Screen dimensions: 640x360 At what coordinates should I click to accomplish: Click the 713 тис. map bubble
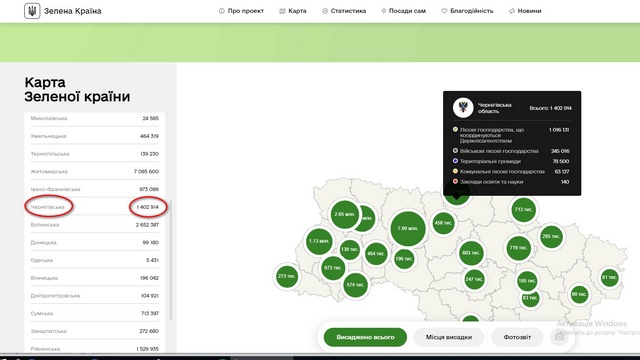click(523, 209)
